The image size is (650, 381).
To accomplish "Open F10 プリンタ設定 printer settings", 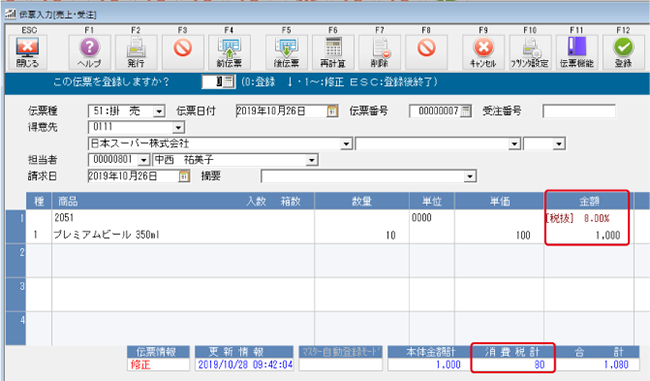I will (x=530, y=52).
